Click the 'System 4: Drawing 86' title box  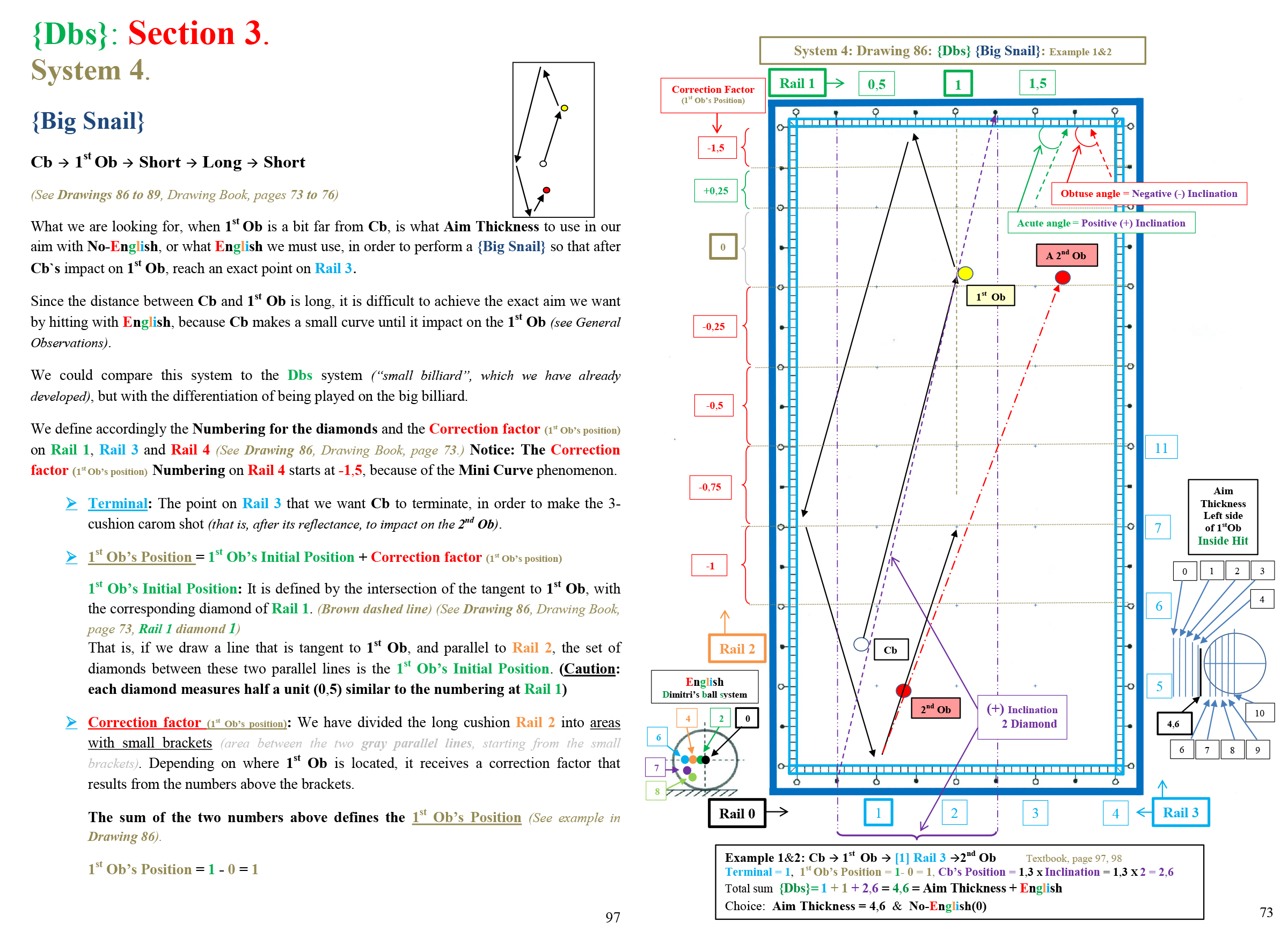click(x=953, y=51)
